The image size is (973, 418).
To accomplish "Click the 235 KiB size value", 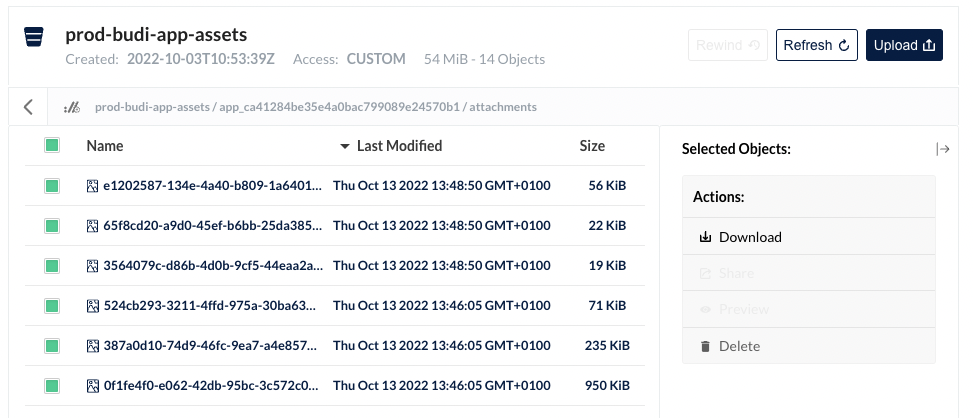I will click(x=607, y=345).
